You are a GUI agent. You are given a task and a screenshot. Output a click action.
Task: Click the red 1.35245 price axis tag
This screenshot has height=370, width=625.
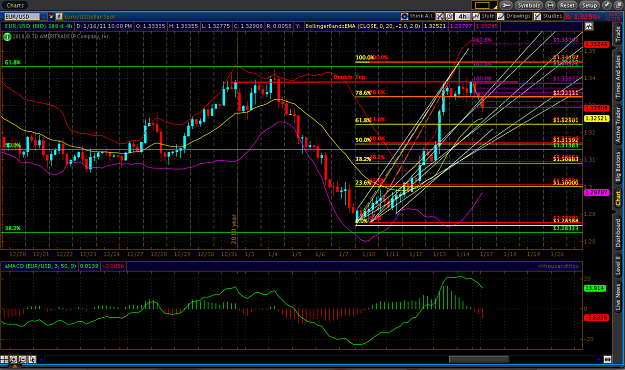[x=597, y=44]
